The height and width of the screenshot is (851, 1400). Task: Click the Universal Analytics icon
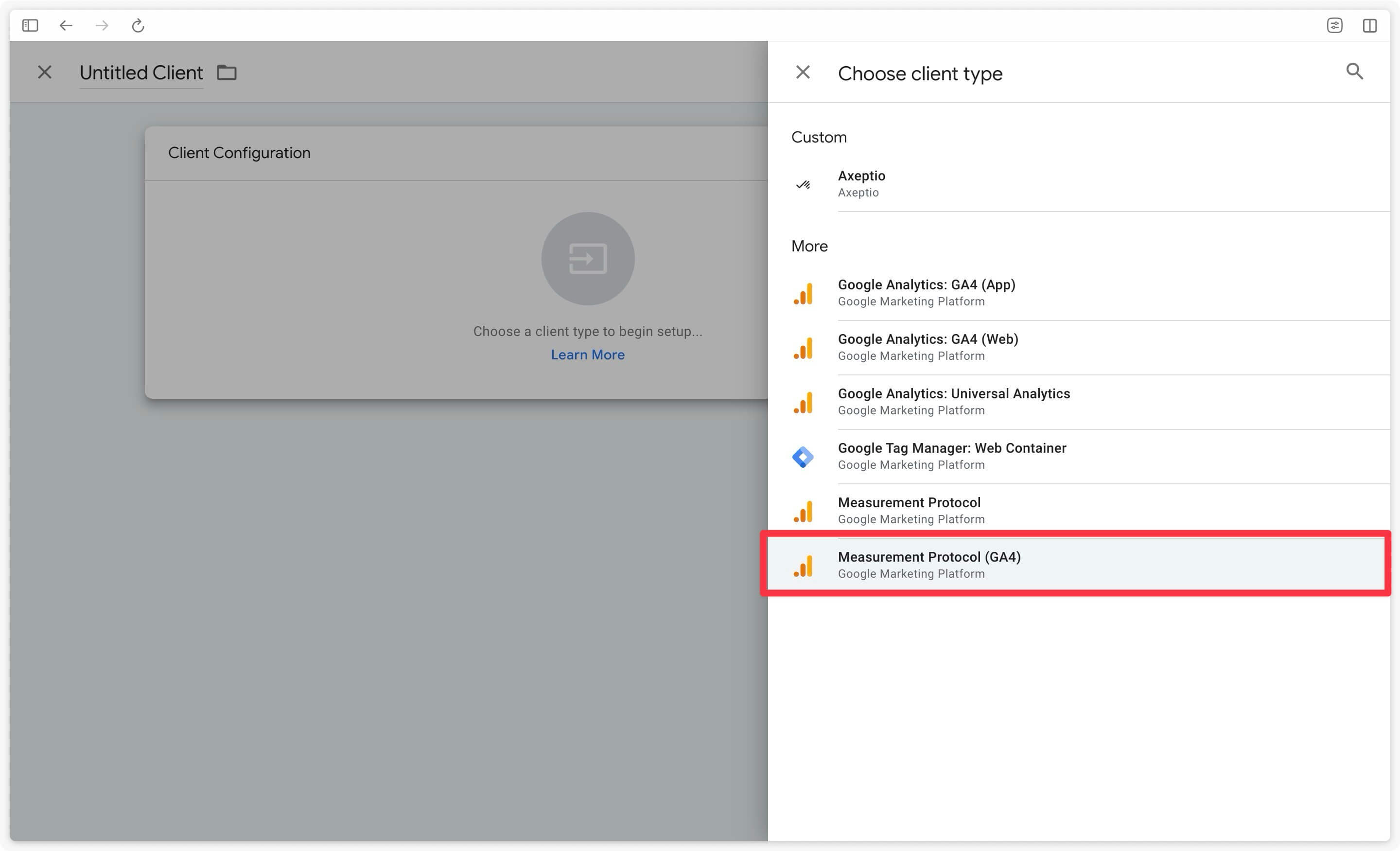click(804, 403)
